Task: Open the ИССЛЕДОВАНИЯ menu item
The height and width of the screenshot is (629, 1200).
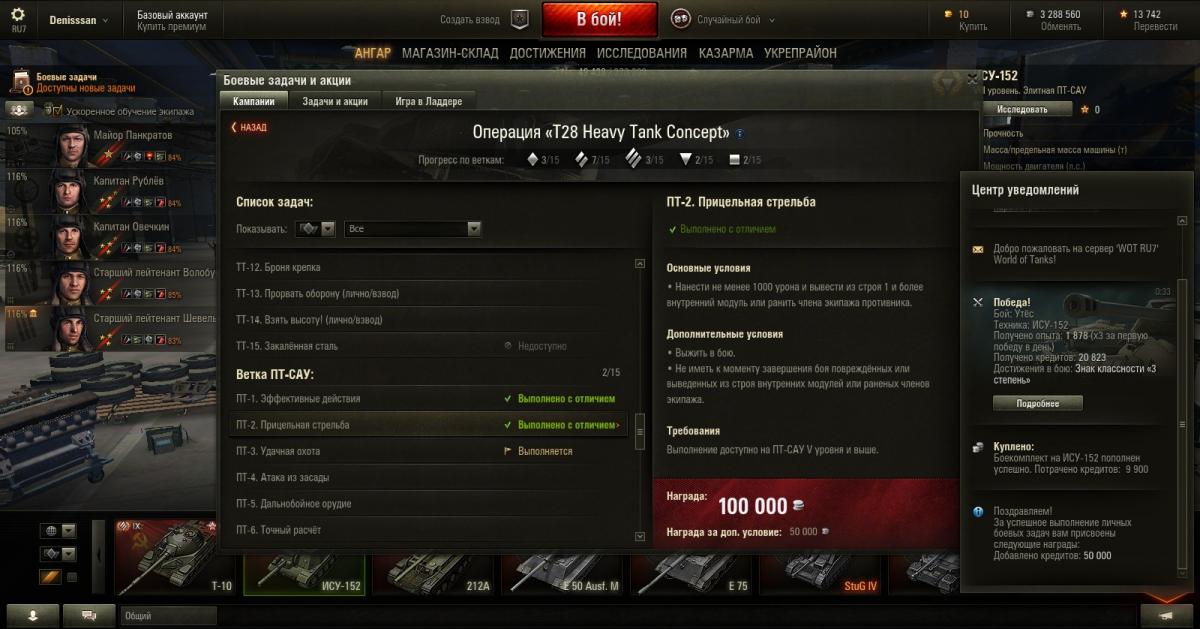Action: click(642, 53)
